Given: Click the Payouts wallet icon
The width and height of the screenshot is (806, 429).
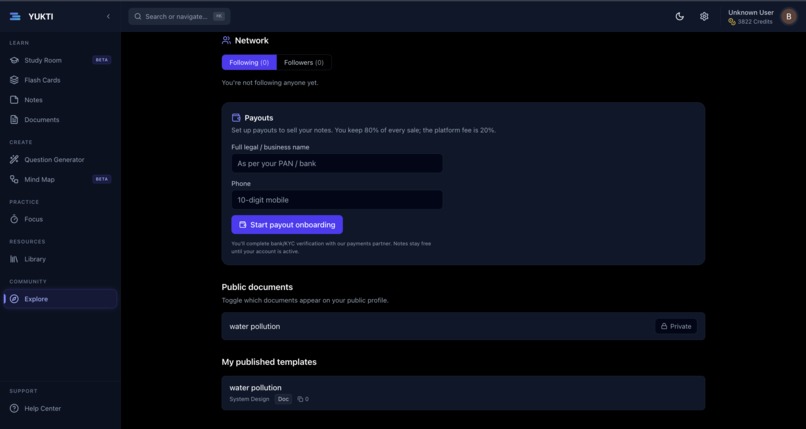Looking at the screenshot, I should 236,118.
